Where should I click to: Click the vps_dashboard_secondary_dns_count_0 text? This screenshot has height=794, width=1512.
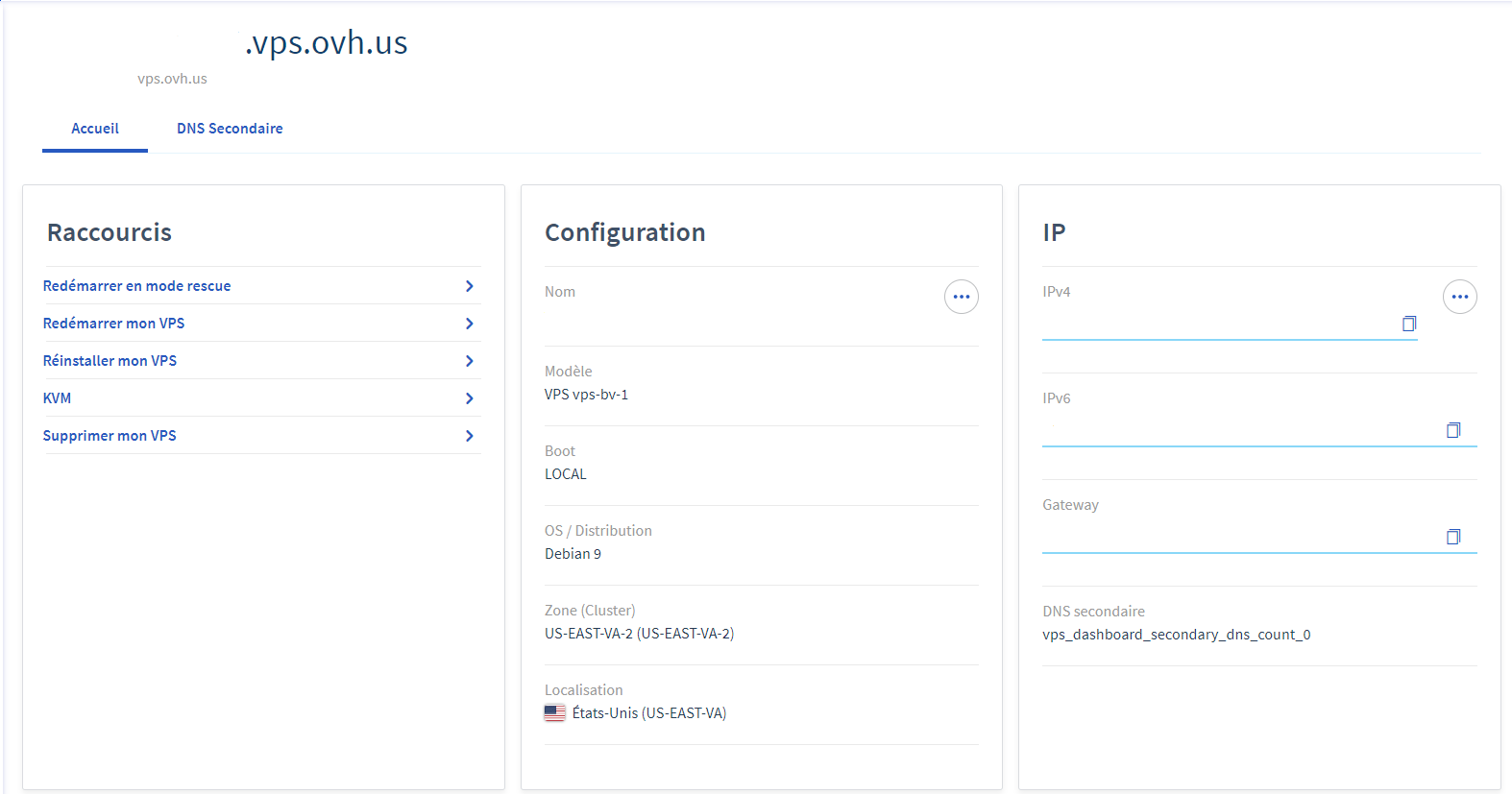pyautogui.click(x=1177, y=635)
